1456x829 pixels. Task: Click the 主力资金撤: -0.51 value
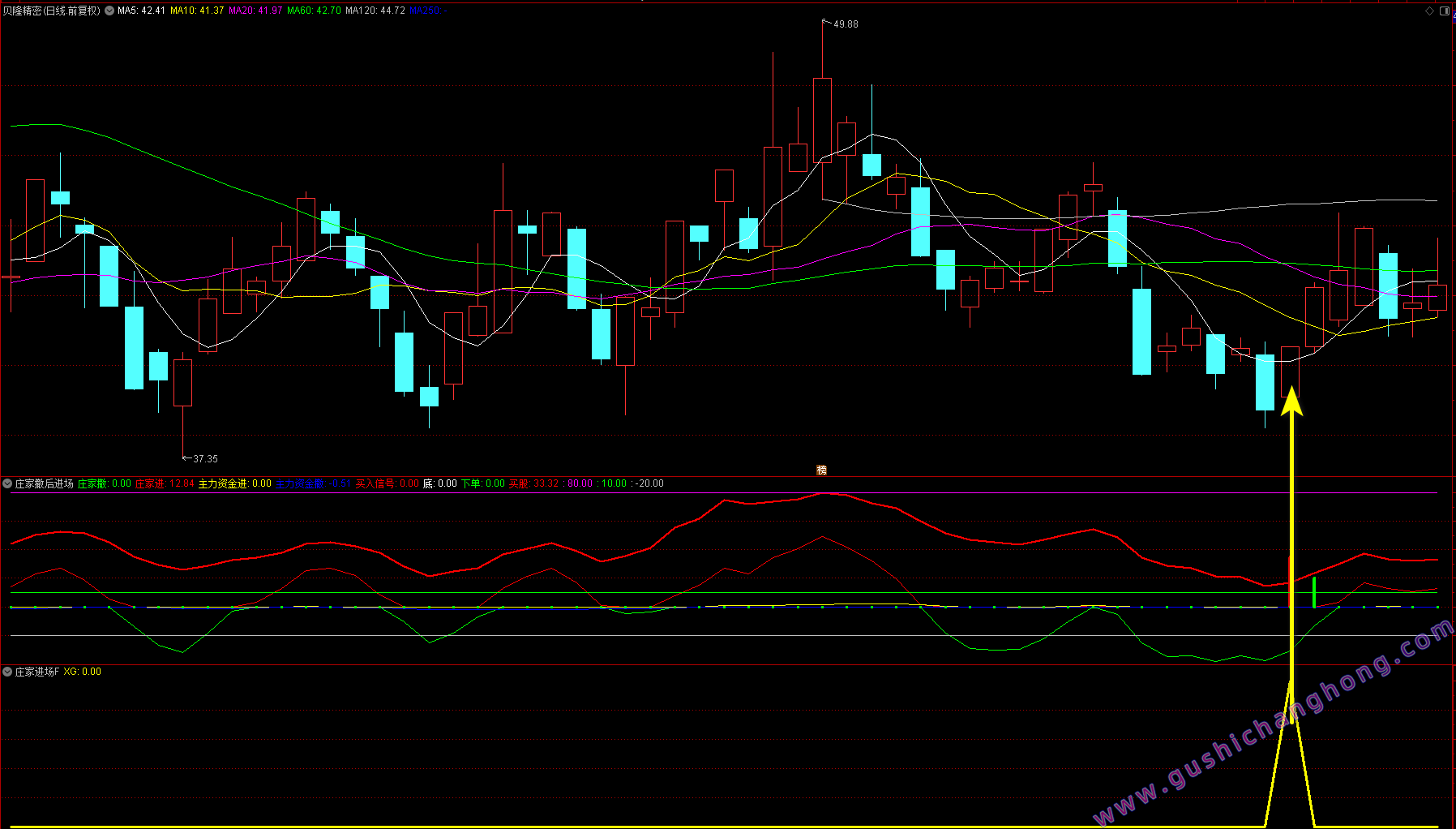click(x=314, y=483)
